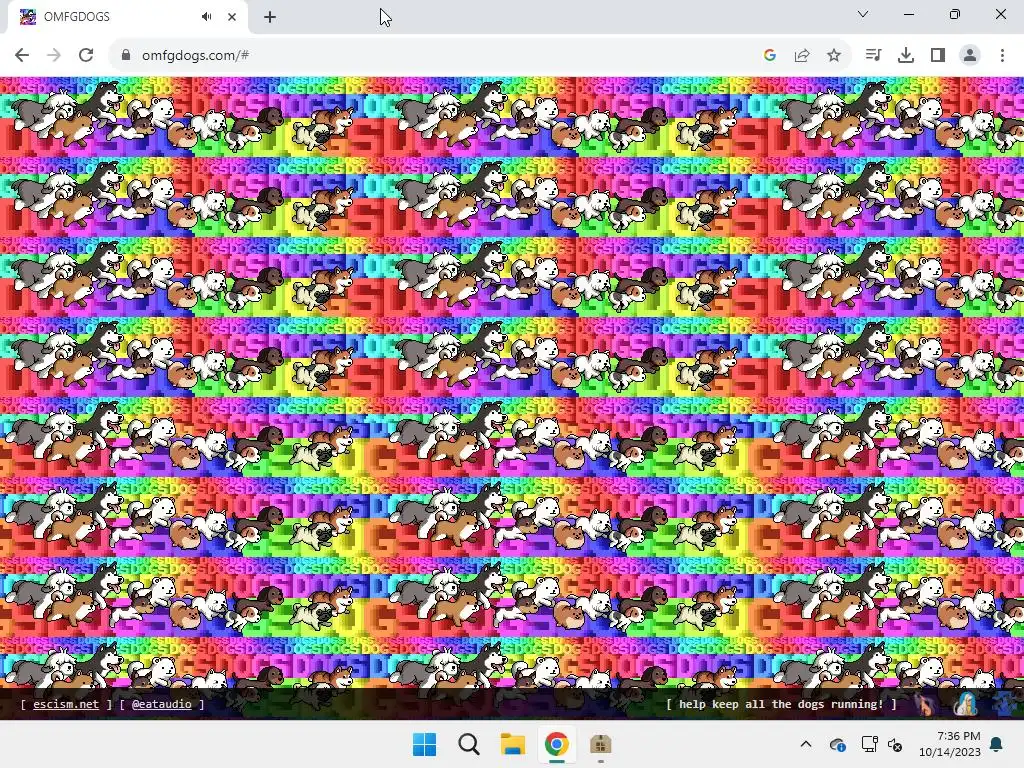The width and height of the screenshot is (1024, 768).
Task: Open the media controls button
Action: (874, 56)
